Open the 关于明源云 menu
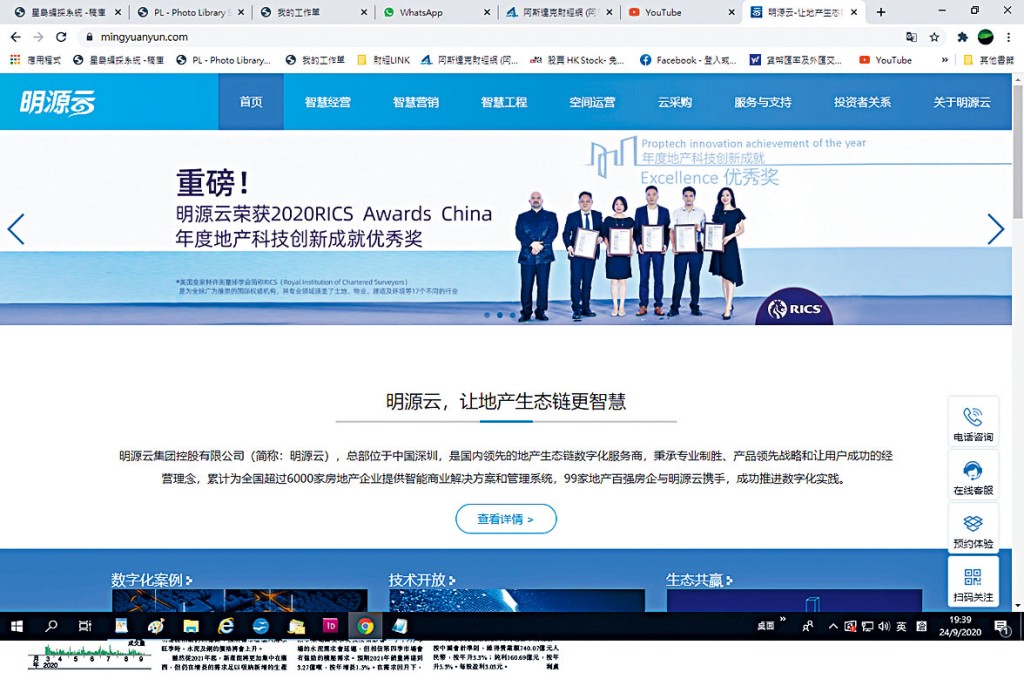The height and width of the screenshot is (686, 1024). coord(961,102)
